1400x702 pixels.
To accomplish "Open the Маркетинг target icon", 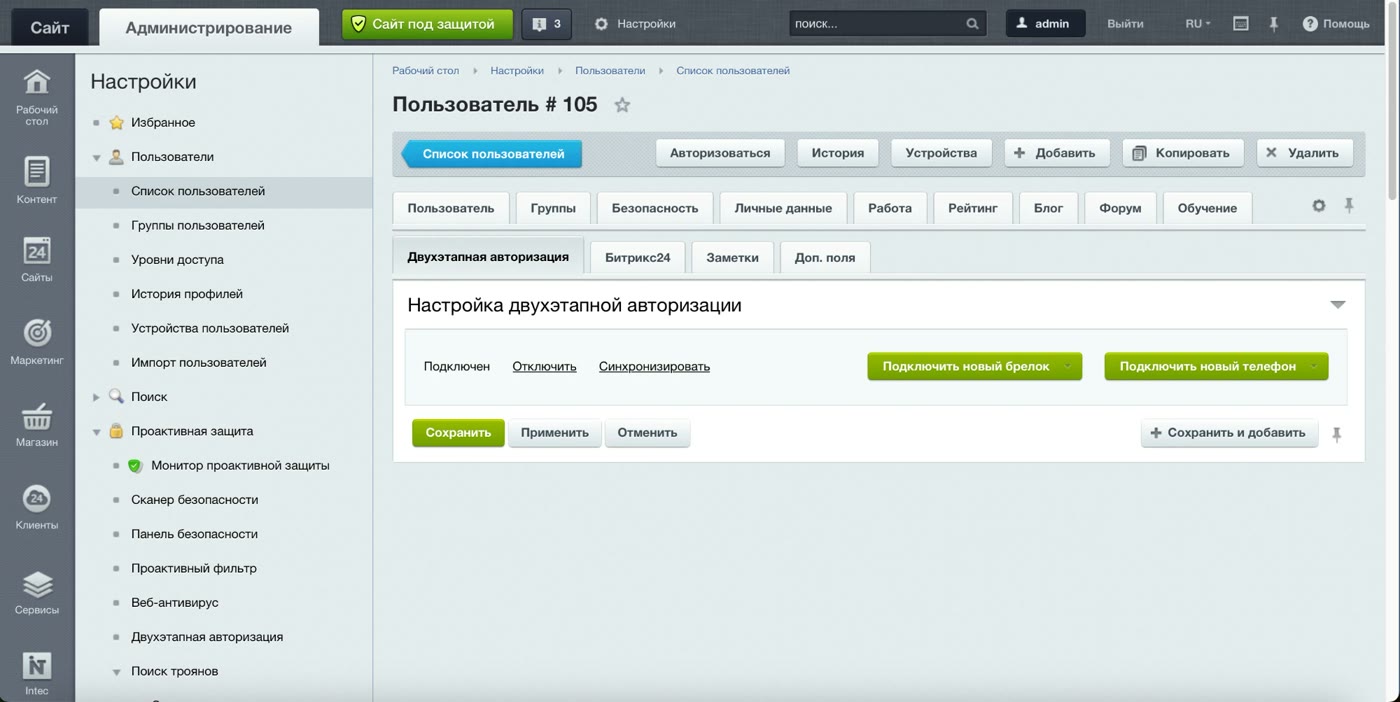I will tap(37, 332).
